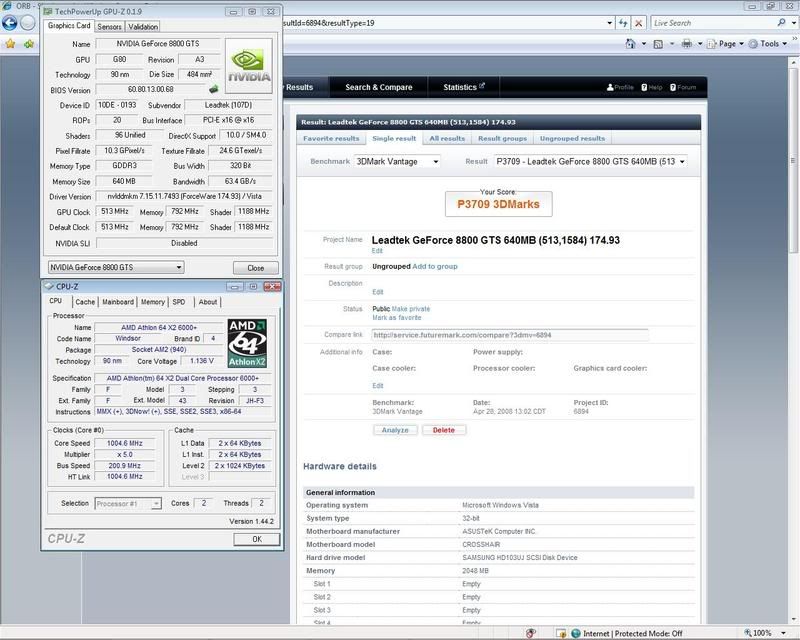Screen dimensions: 800x640
Task: Switch to the Cache tab in CPU-Z
Action: coord(85,302)
